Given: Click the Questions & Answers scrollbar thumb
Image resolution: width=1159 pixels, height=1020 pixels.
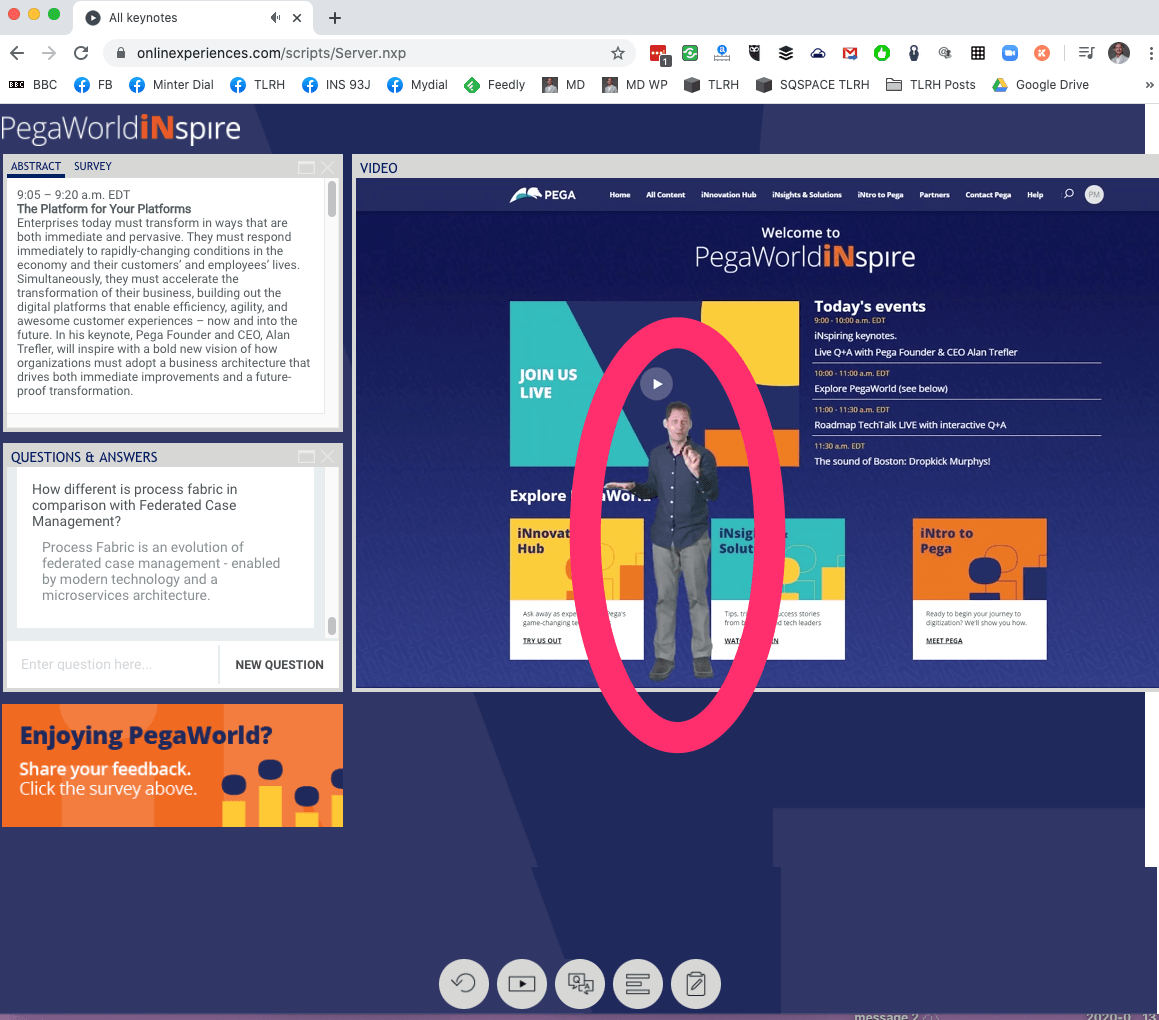Looking at the screenshot, I should [332, 626].
